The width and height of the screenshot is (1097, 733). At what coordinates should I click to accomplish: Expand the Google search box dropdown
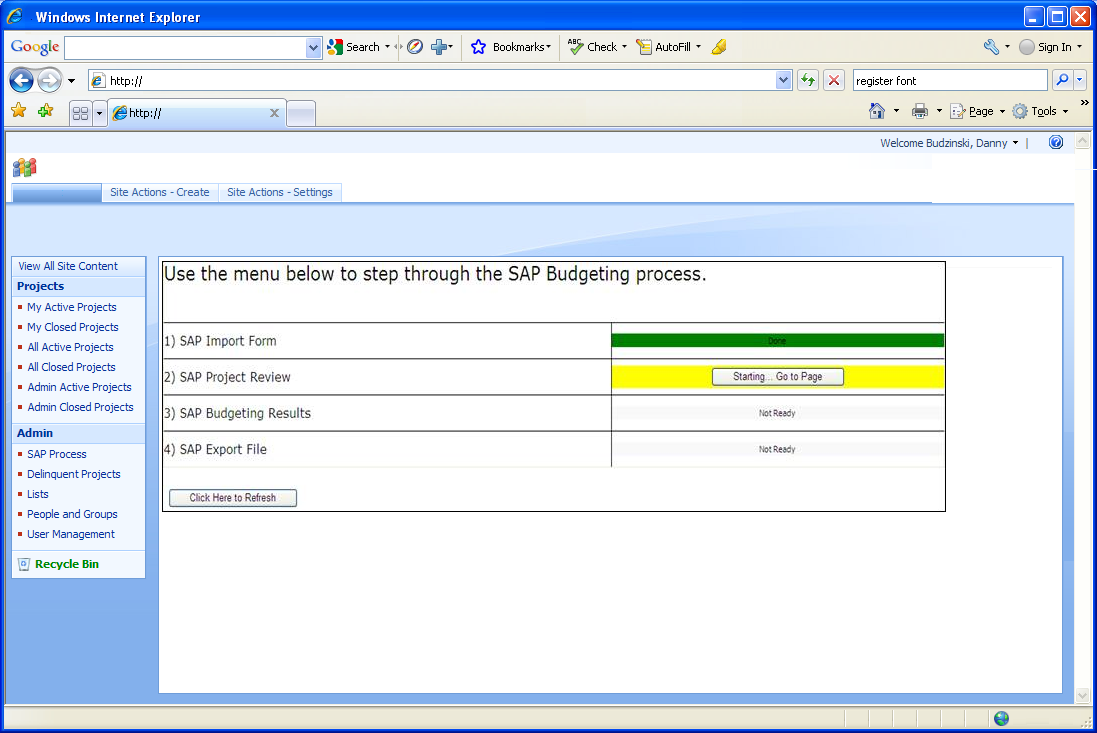(x=313, y=48)
